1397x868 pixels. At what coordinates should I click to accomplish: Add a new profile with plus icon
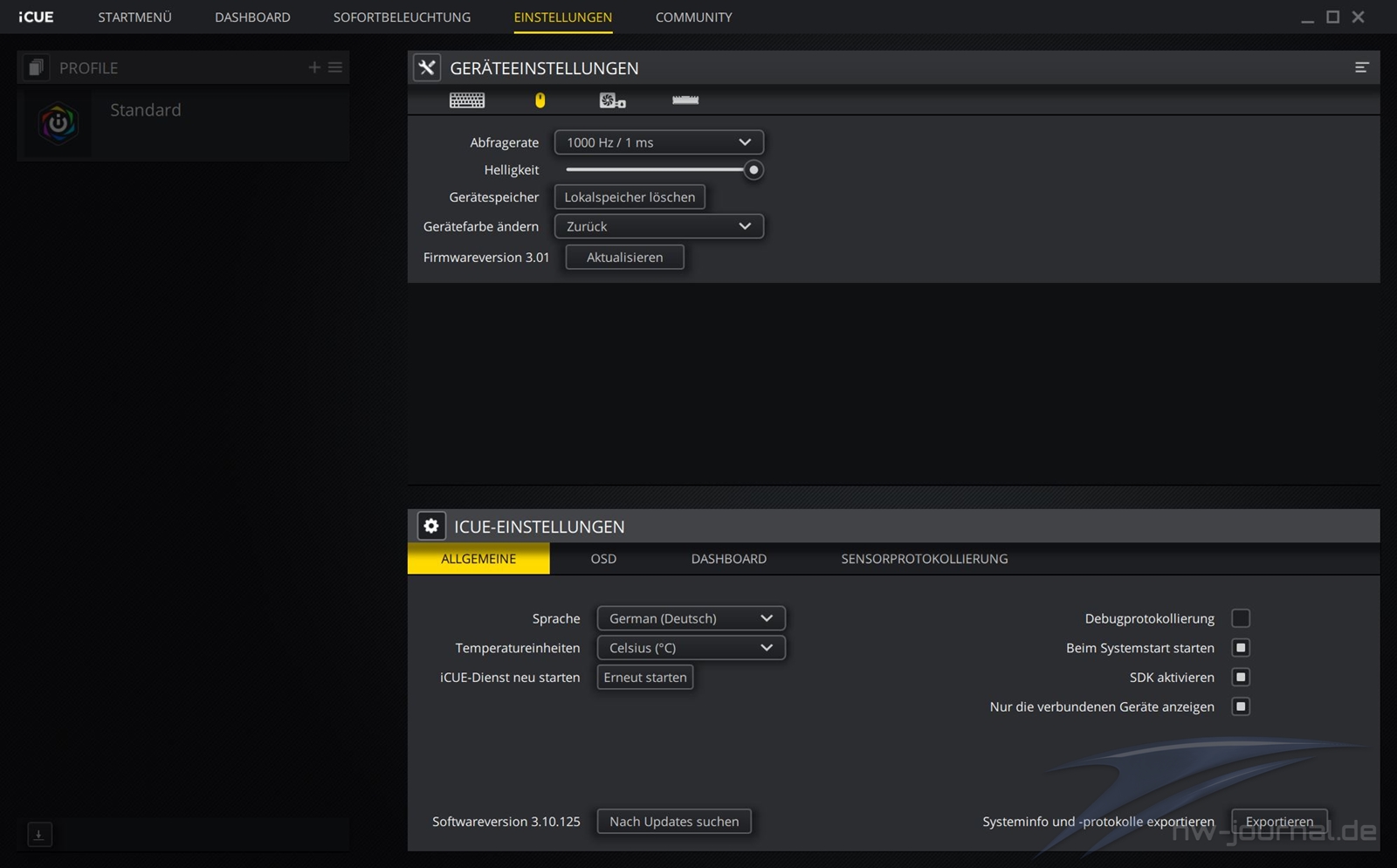(x=314, y=67)
